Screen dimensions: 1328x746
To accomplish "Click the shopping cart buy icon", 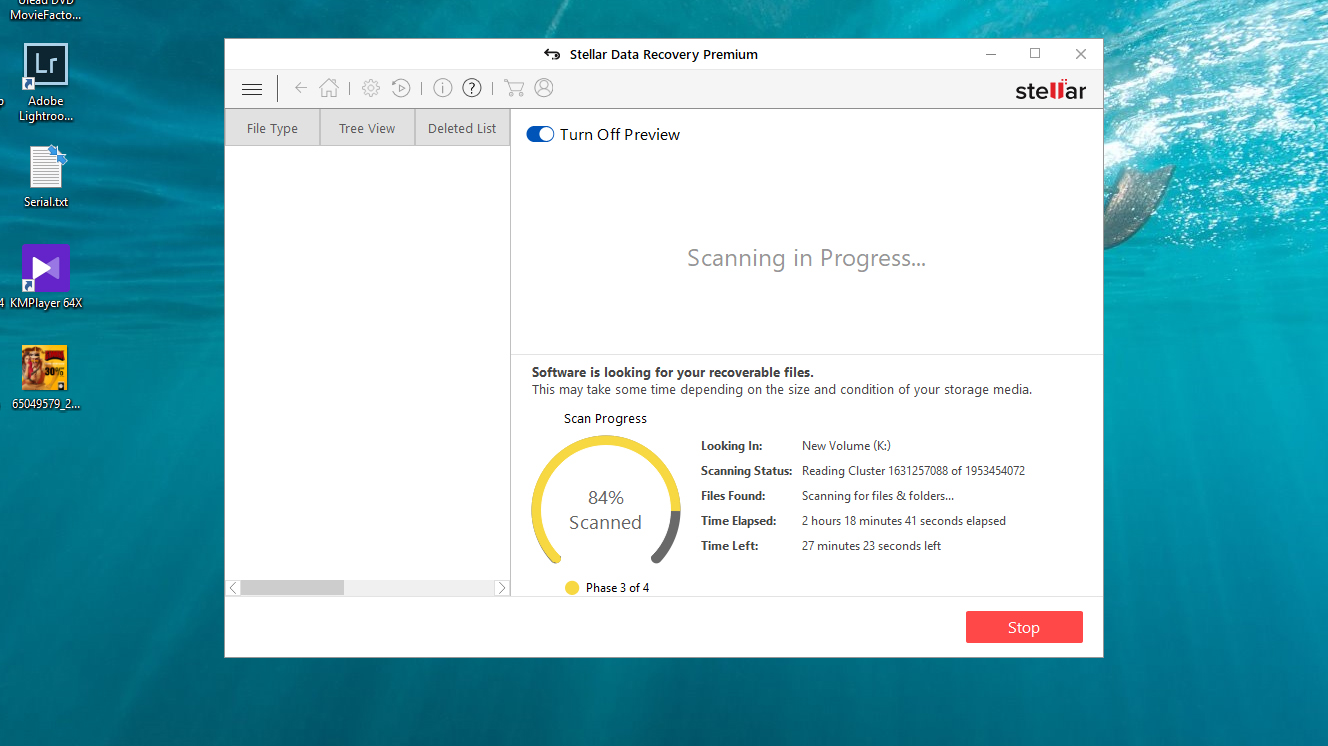I will (x=514, y=88).
